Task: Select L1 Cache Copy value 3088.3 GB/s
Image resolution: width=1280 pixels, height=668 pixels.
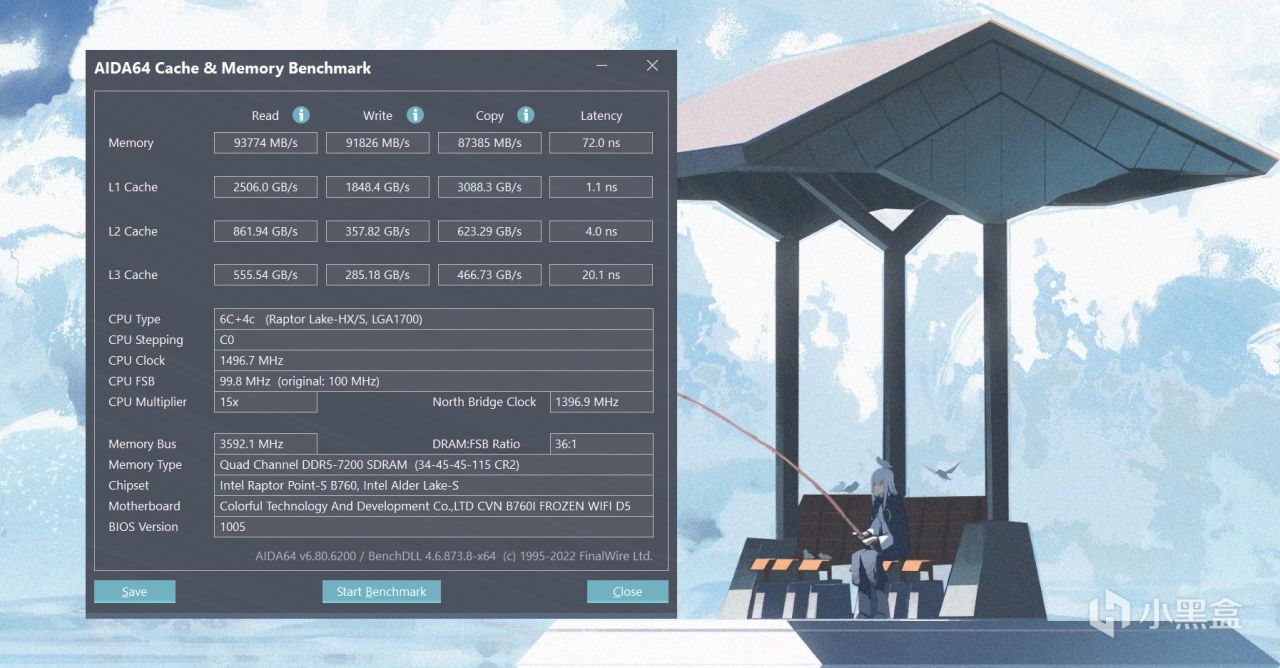Action: coord(490,187)
